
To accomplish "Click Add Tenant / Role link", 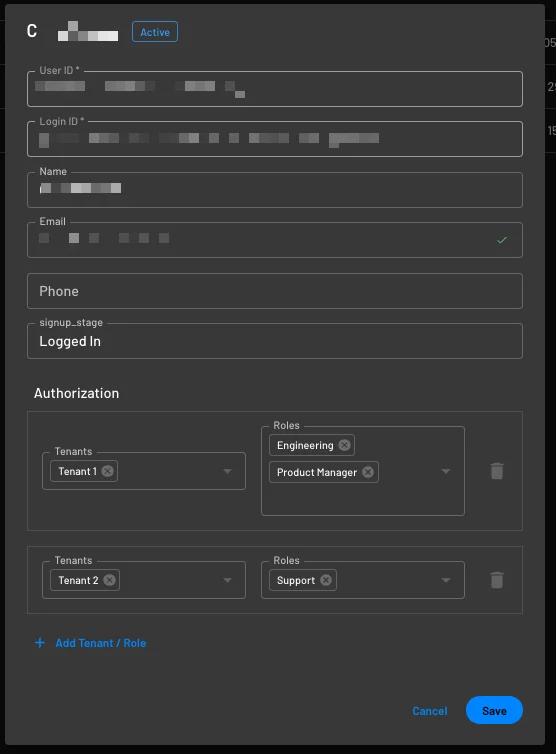I will (101, 643).
